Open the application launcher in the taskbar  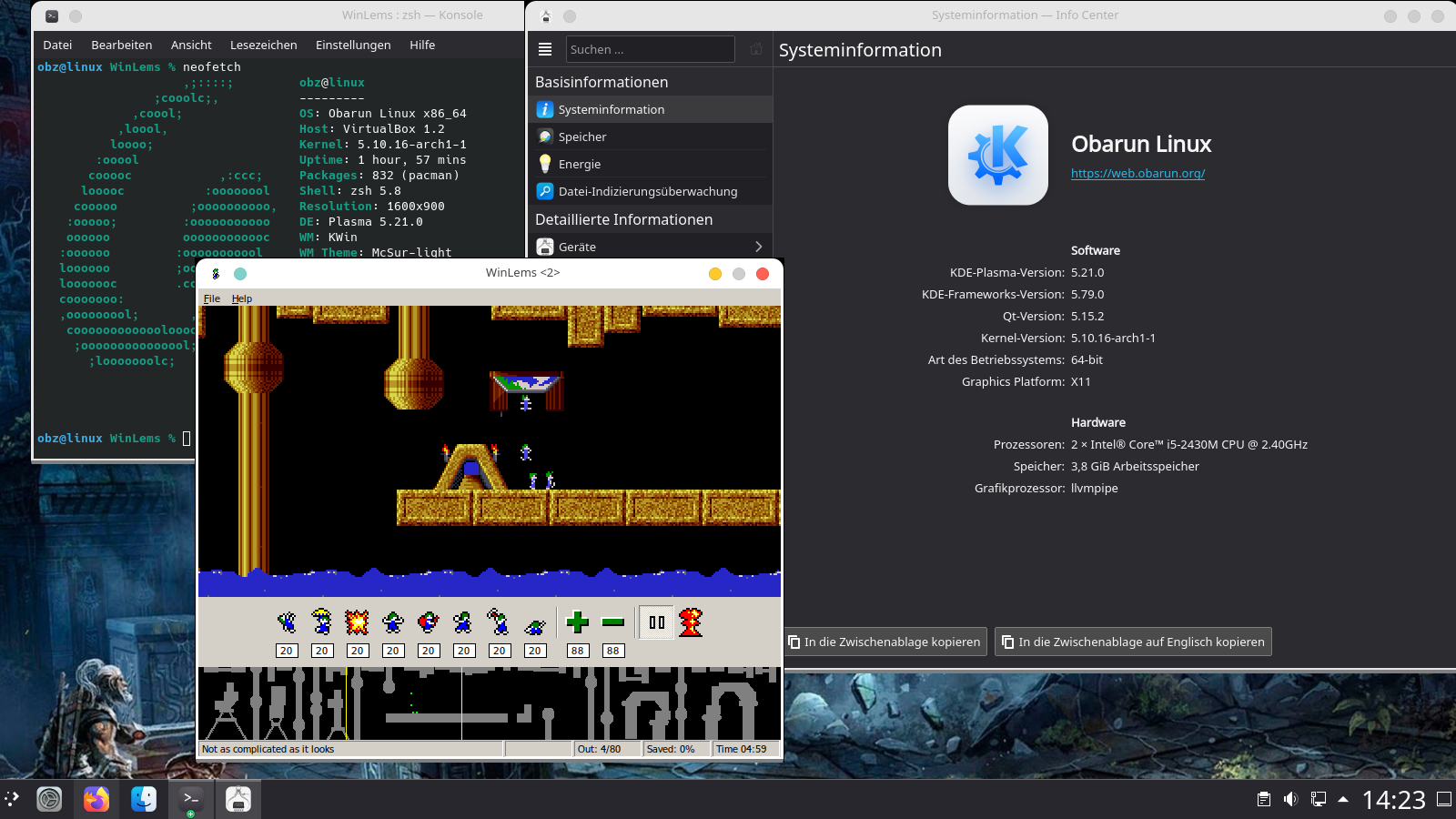pyautogui.click(x=12, y=799)
